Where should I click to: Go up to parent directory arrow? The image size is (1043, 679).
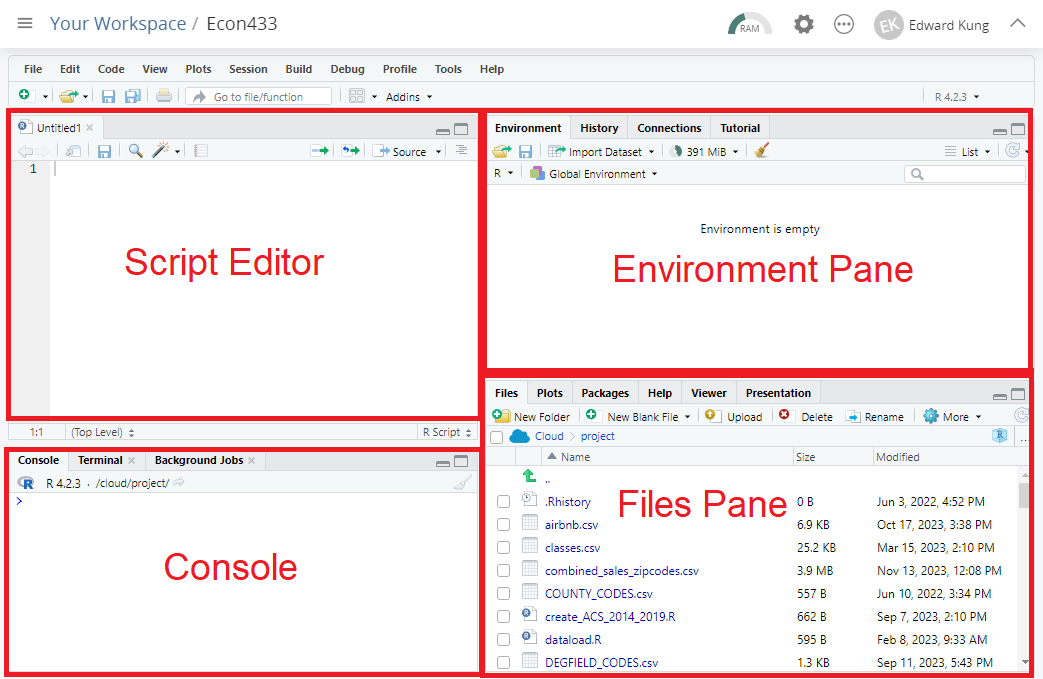(529, 476)
